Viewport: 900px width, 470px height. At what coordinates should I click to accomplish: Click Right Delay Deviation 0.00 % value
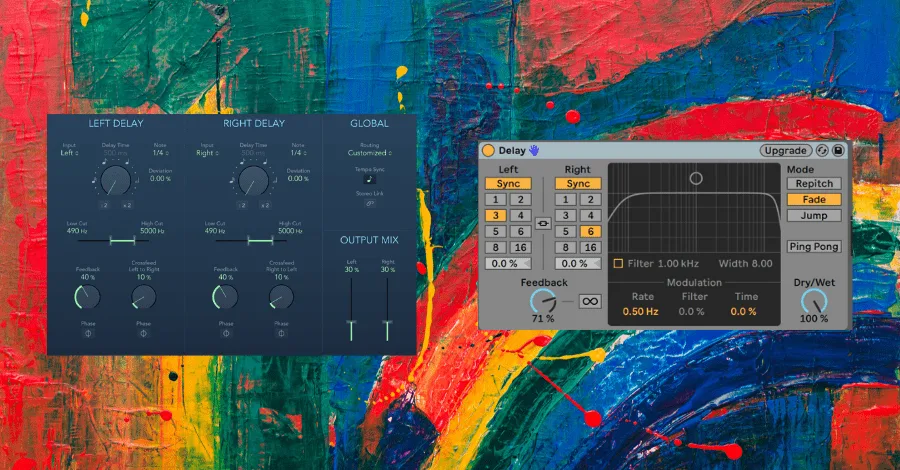point(298,178)
